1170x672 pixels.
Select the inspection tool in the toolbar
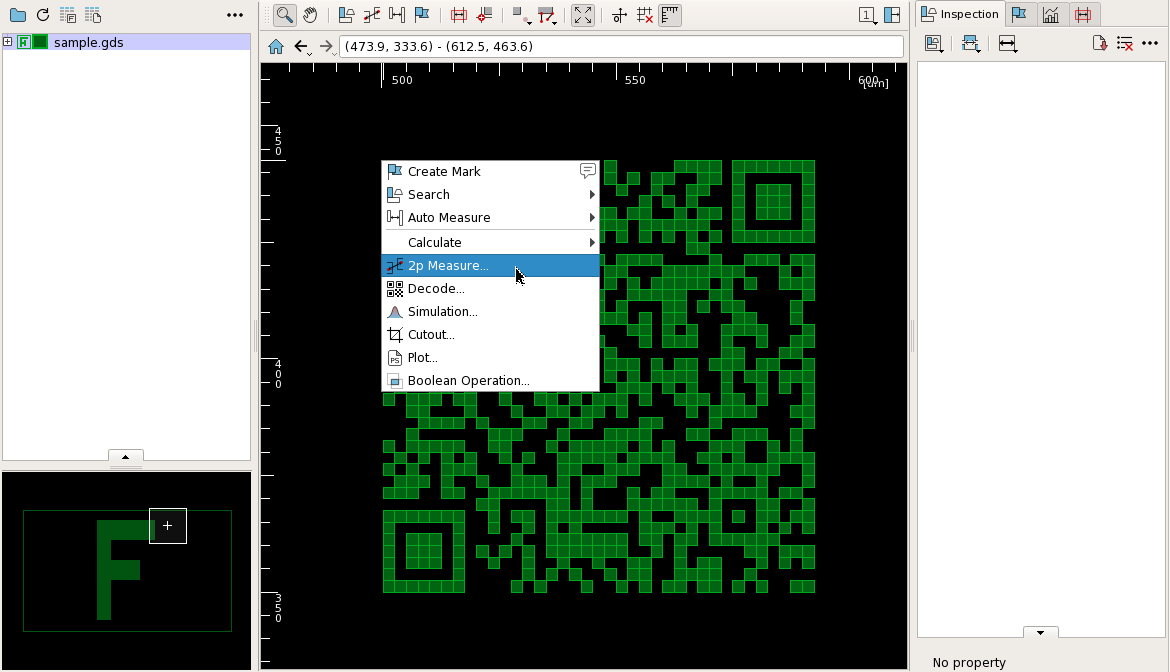click(346, 15)
